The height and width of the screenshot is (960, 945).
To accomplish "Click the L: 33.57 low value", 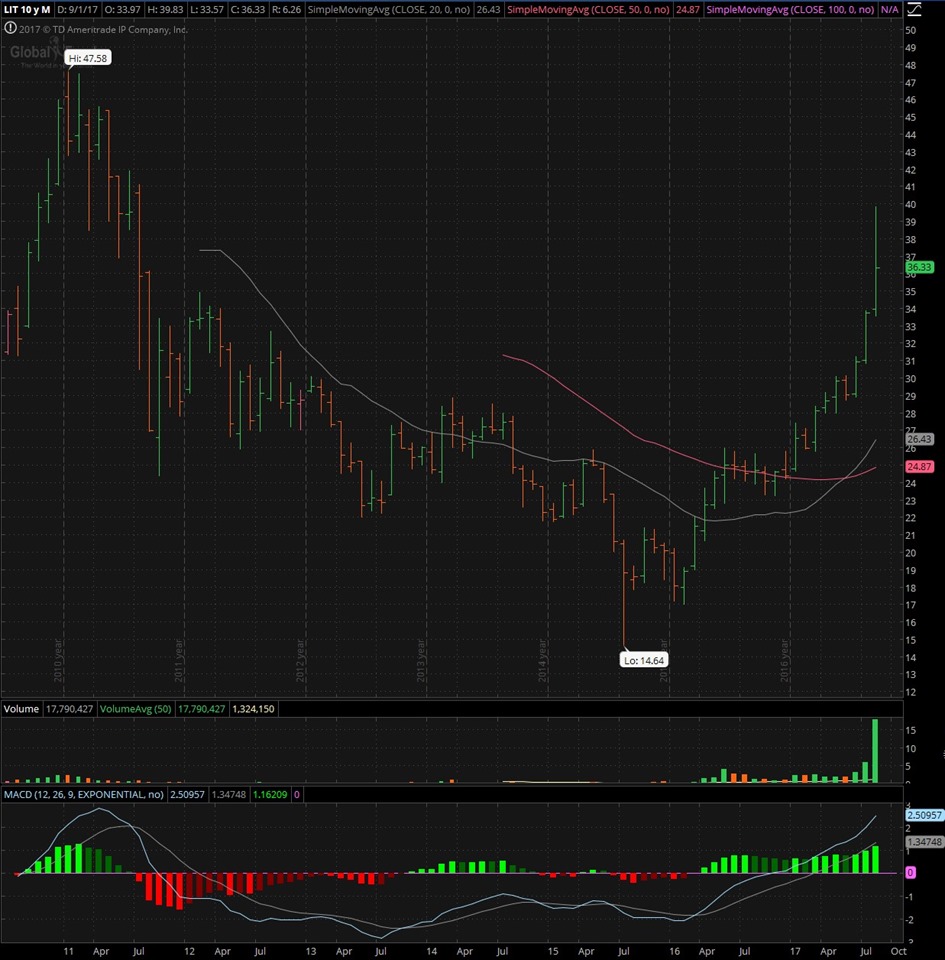I will click(207, 9).
